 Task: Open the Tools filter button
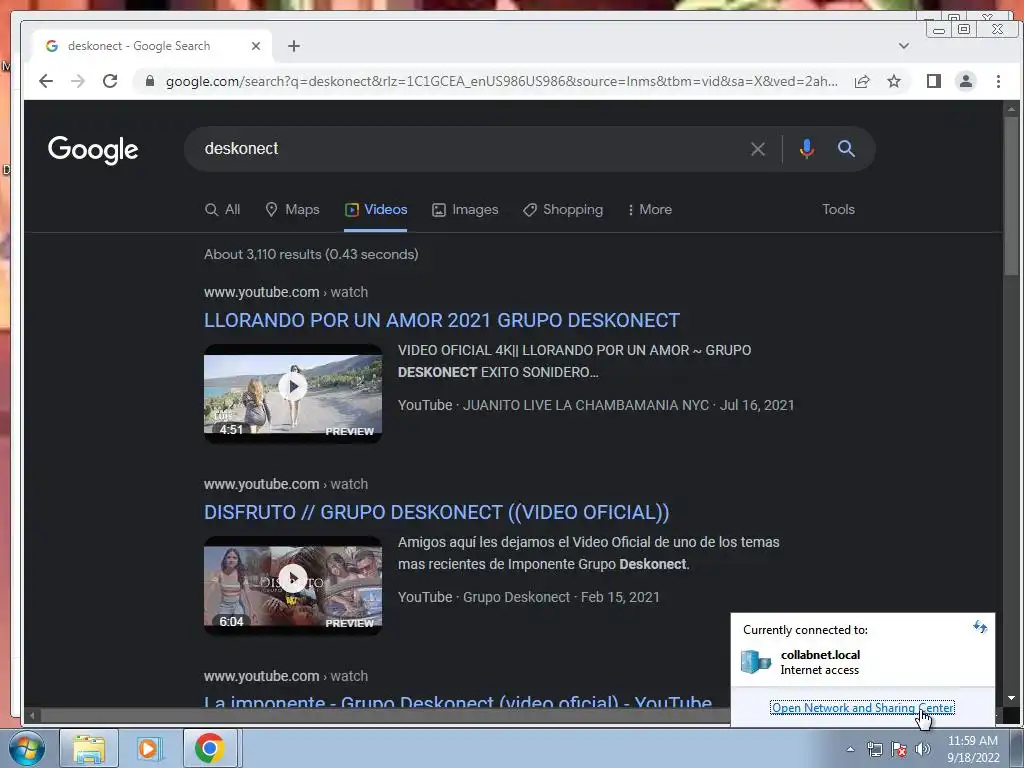pos(838,210)
